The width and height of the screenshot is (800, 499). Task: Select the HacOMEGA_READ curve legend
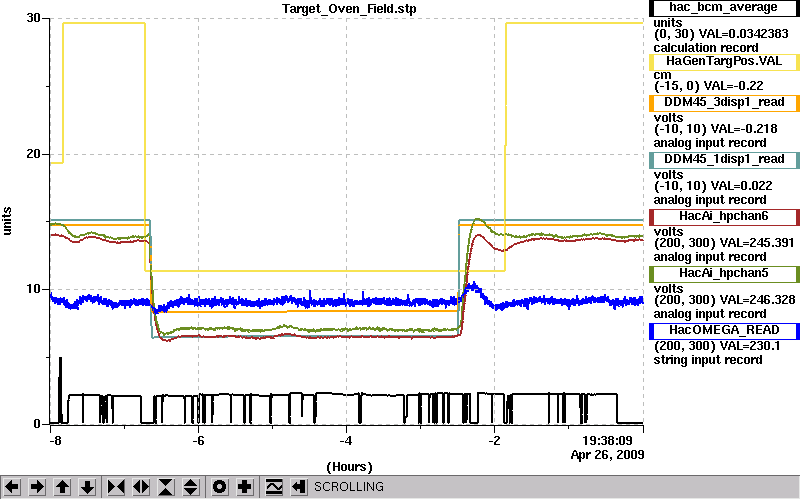[724, 331]
